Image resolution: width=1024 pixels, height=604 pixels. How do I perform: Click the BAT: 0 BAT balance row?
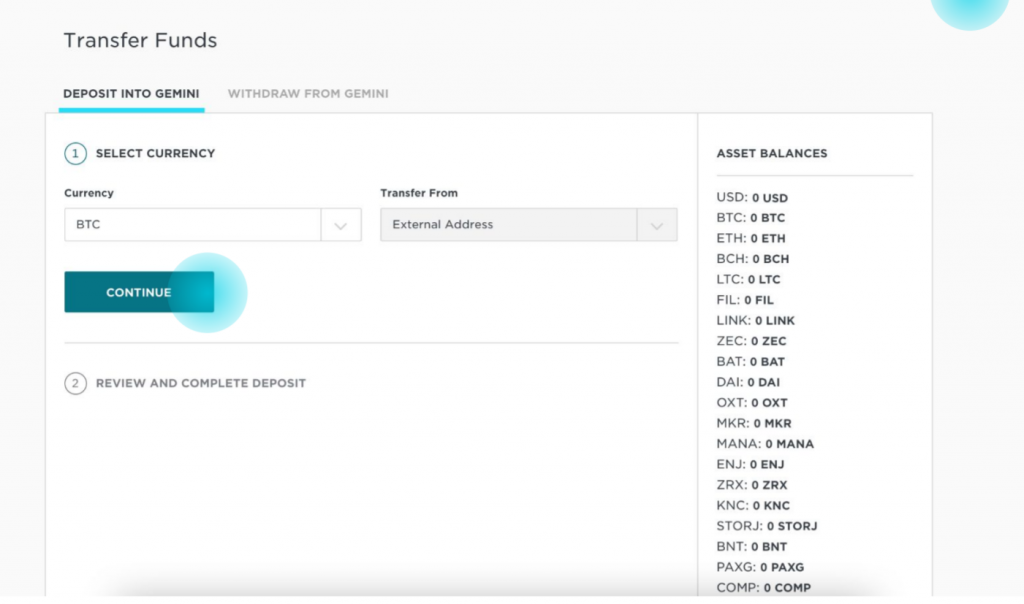point(751,362)
